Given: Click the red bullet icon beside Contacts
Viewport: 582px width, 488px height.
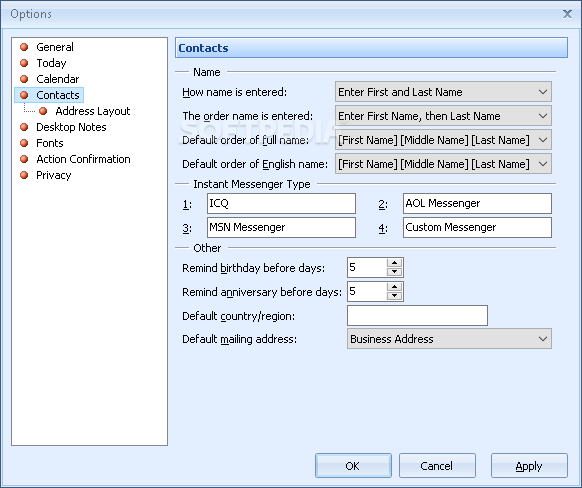Looking at the screenshot, I should click(x=24, y=95).
